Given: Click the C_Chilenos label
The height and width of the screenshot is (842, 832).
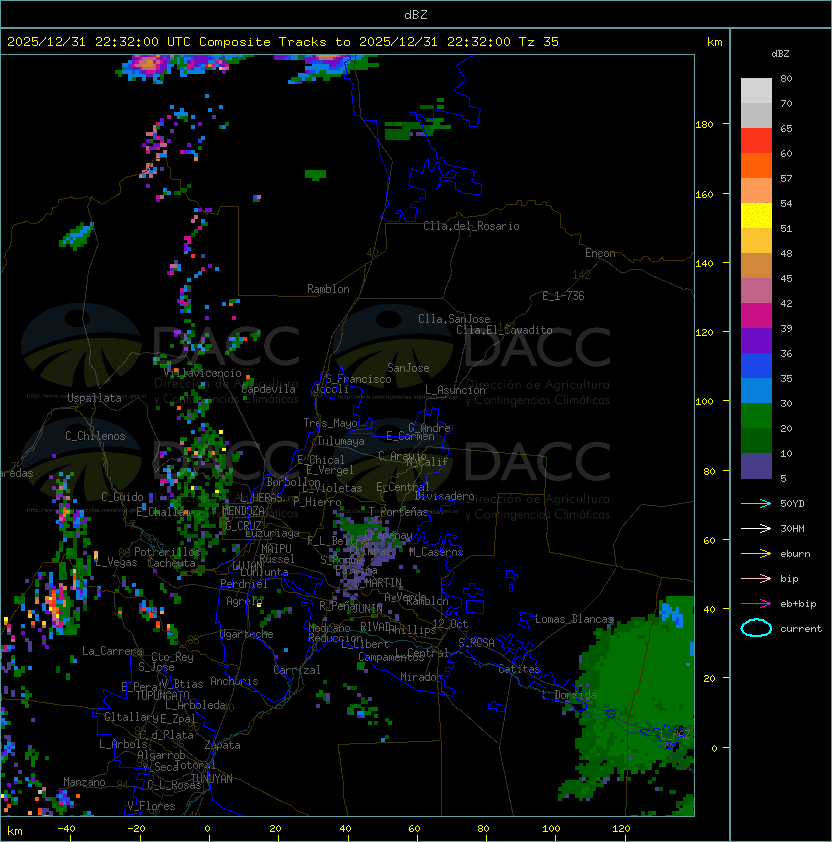Looking at the screenshot, I should click(x=95, y=436).
